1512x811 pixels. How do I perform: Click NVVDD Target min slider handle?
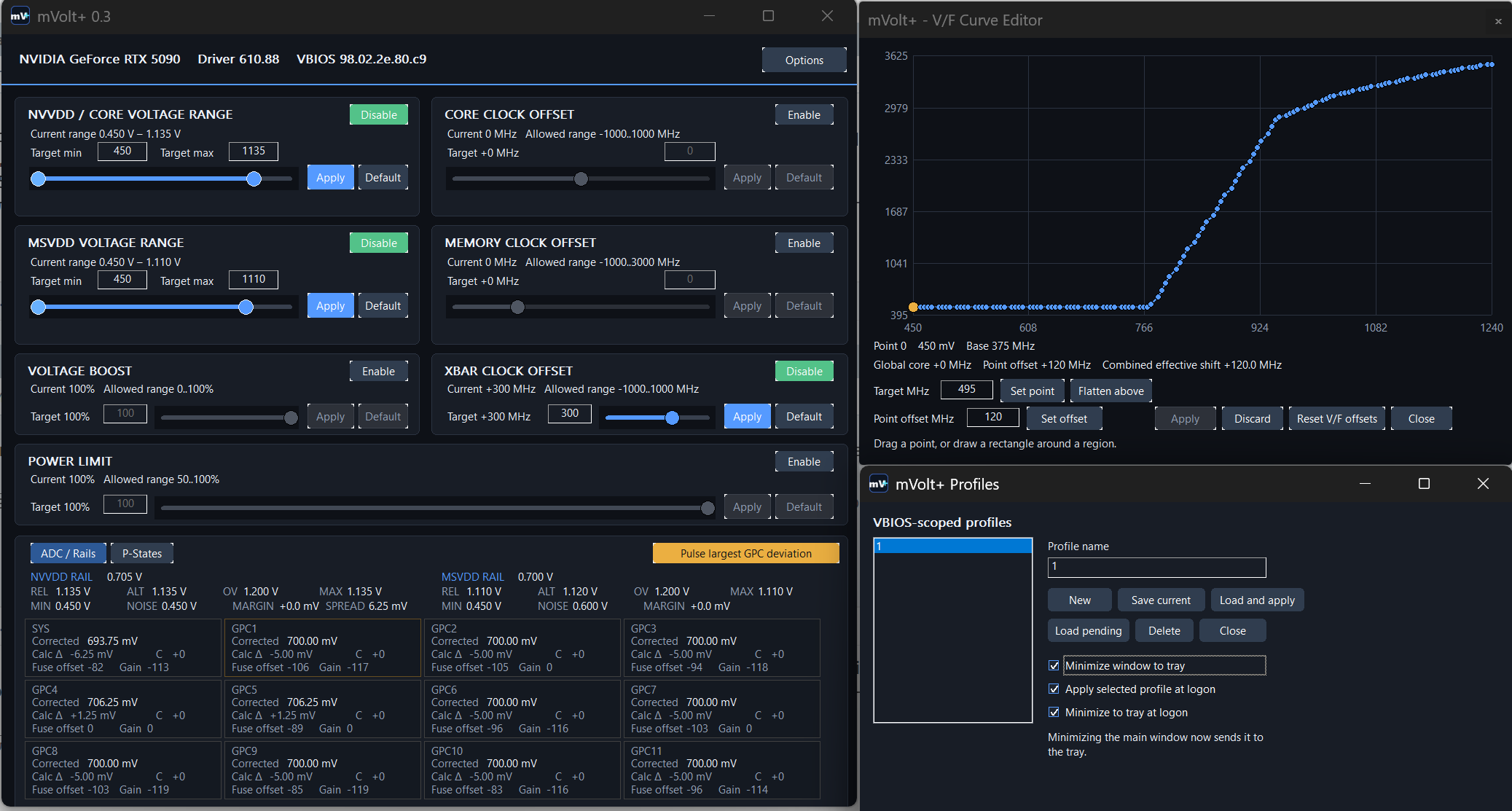click(39, 179)
